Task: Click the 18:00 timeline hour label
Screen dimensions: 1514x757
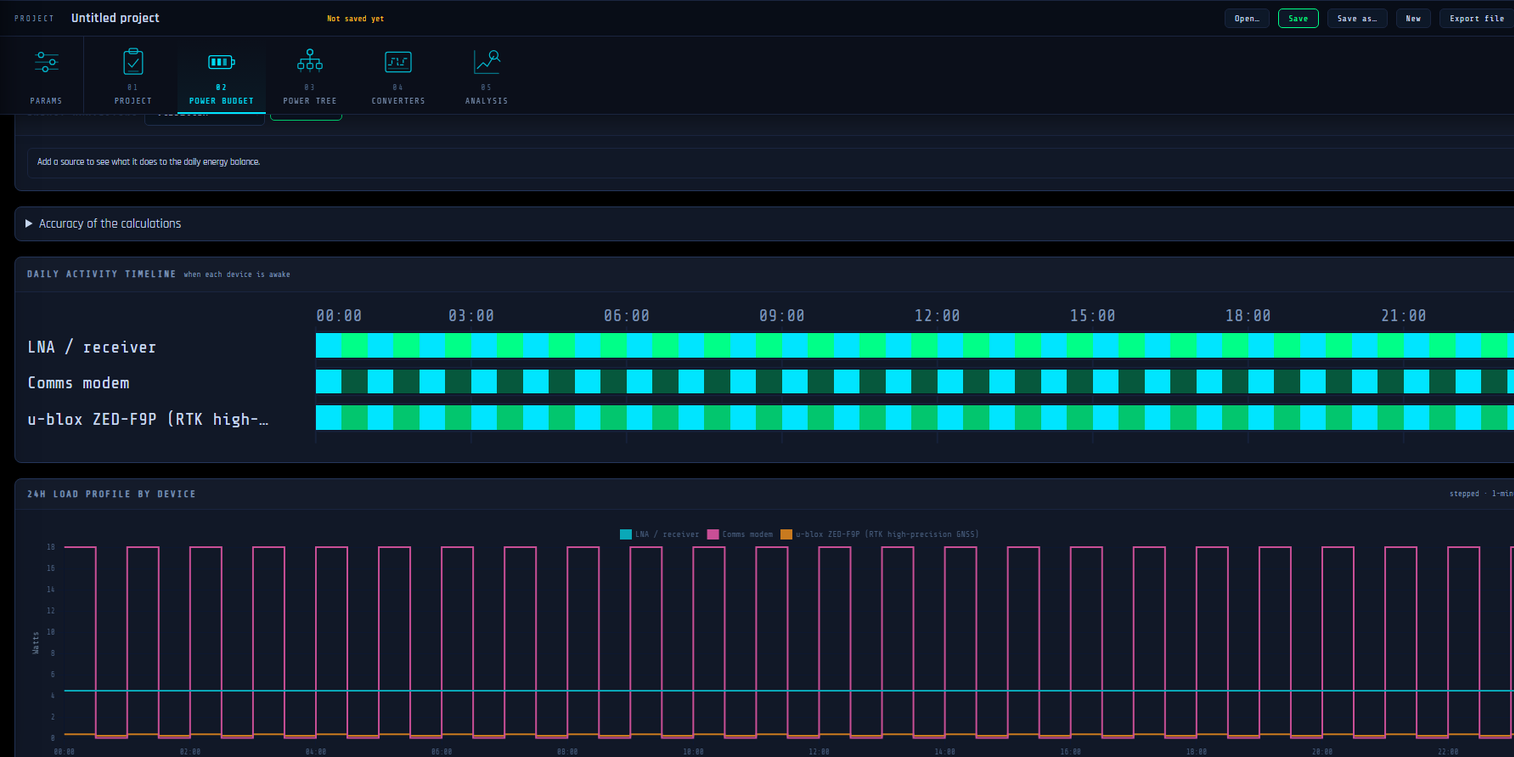Action: tap(1248, 316)
